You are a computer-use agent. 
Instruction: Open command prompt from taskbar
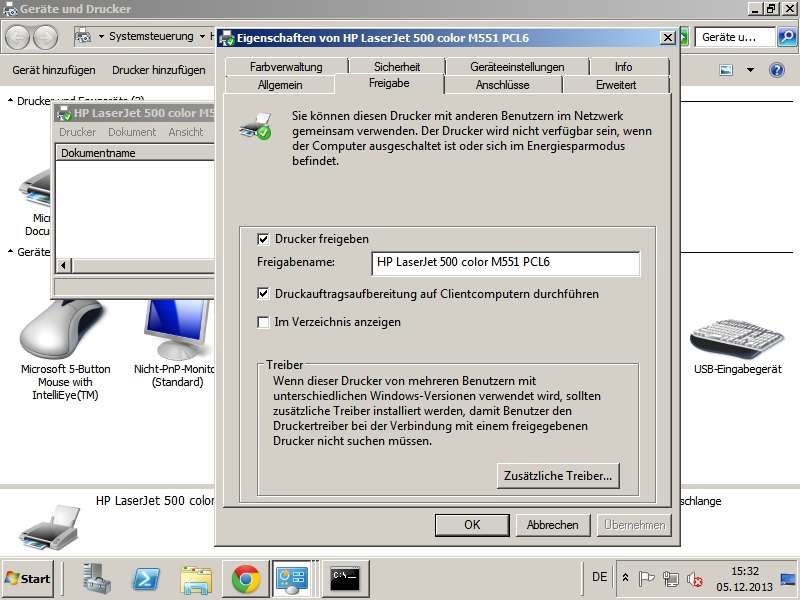345,579
